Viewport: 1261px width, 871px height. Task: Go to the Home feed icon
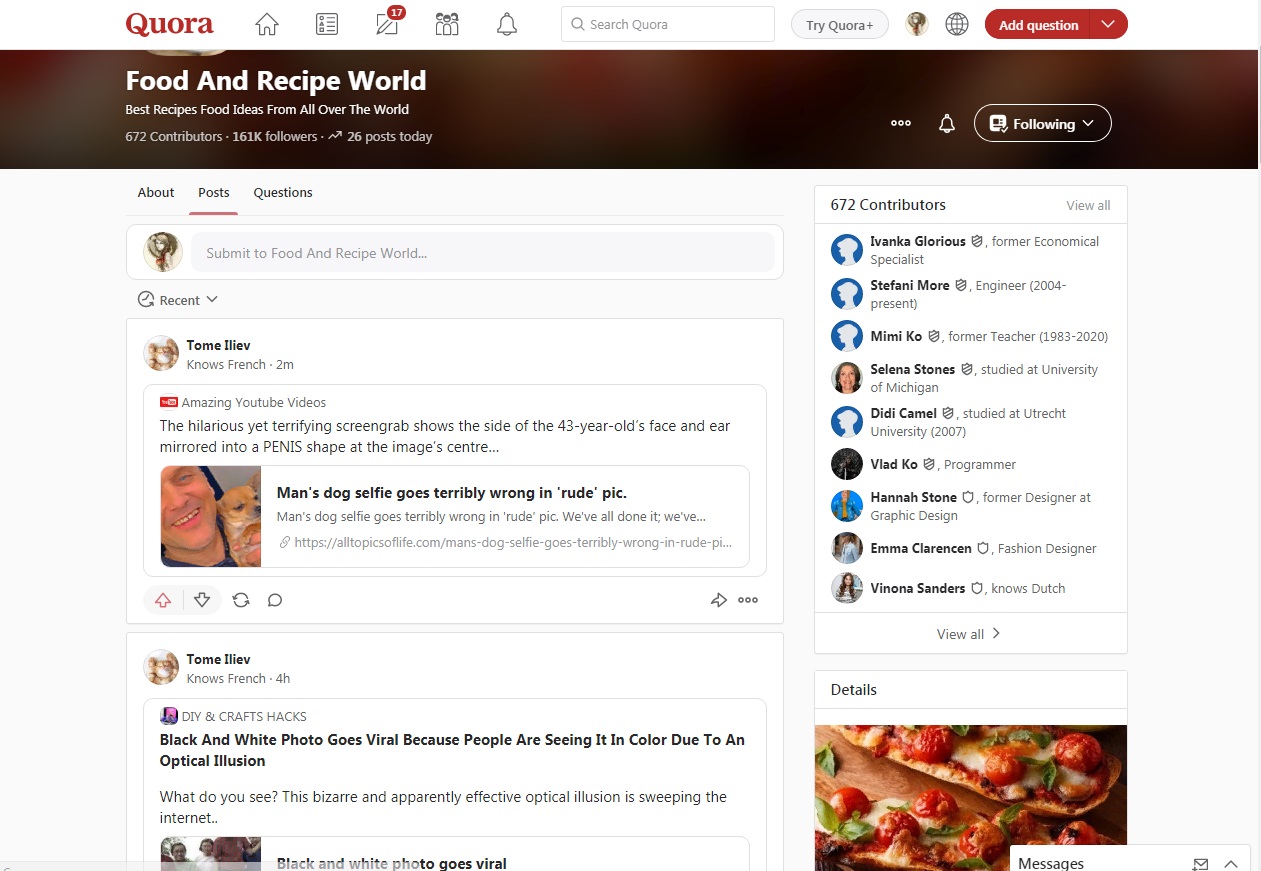click(267, 24)
